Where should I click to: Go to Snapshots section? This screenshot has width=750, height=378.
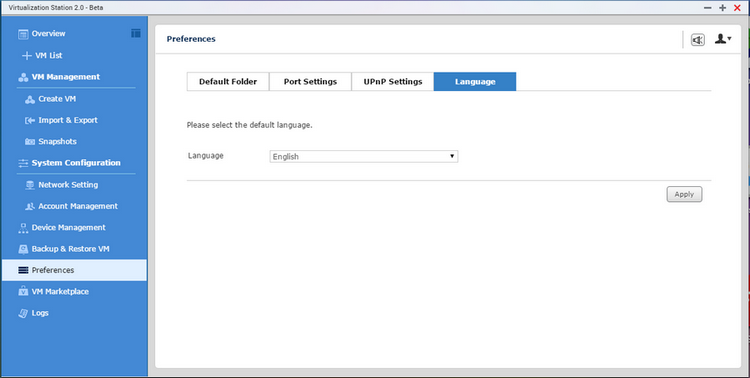tap(57, 142)
